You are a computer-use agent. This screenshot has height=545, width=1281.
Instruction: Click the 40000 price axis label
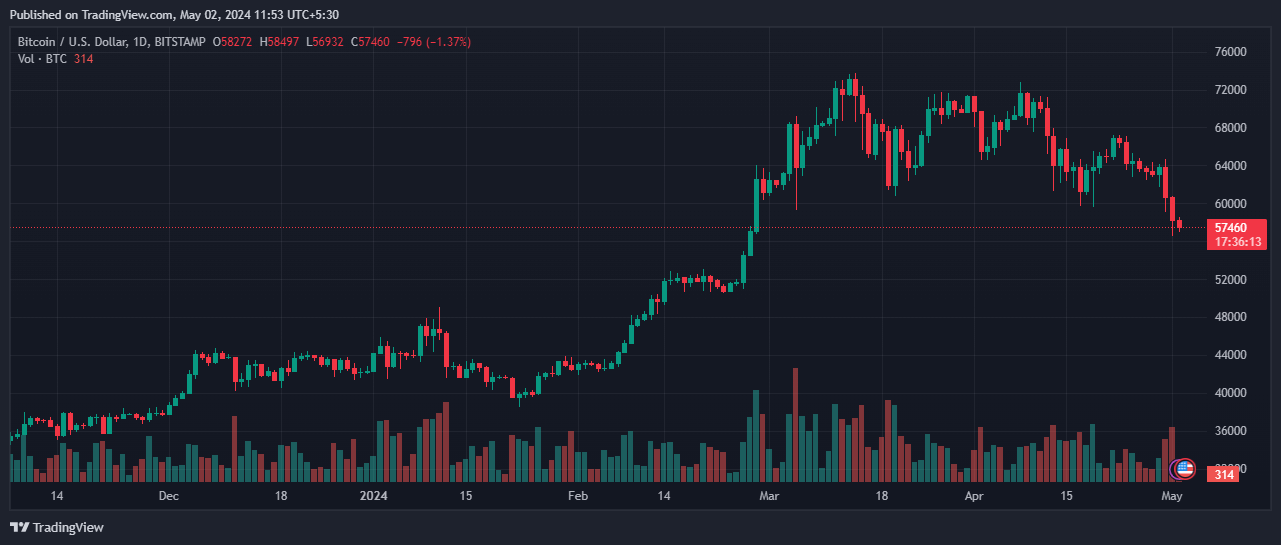tap(1229, 393)
